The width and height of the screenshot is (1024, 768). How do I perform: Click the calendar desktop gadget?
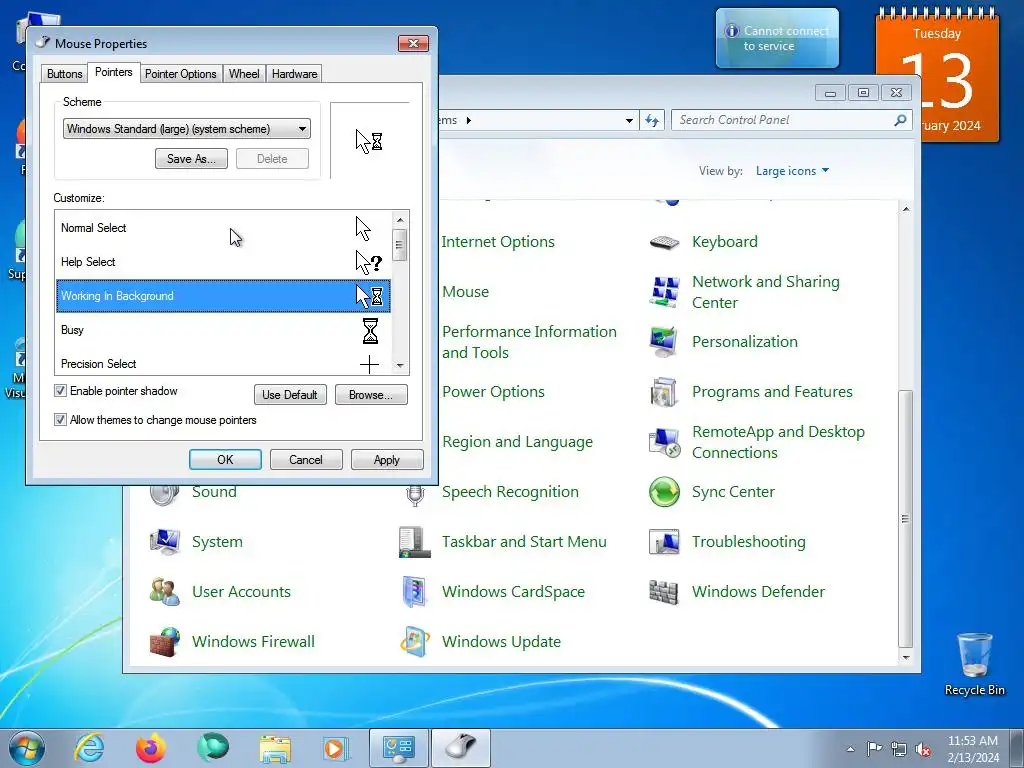click(x=936, y=75)
